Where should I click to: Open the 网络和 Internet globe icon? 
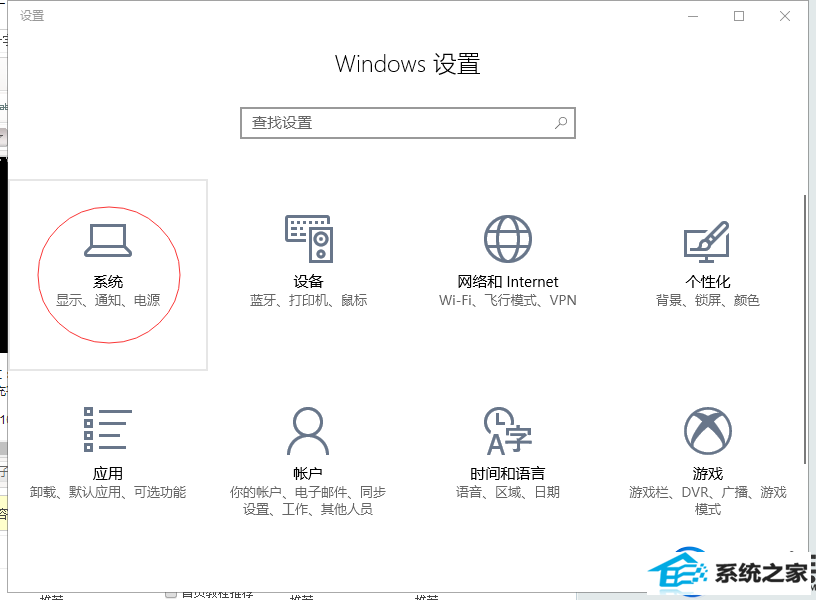508,239
